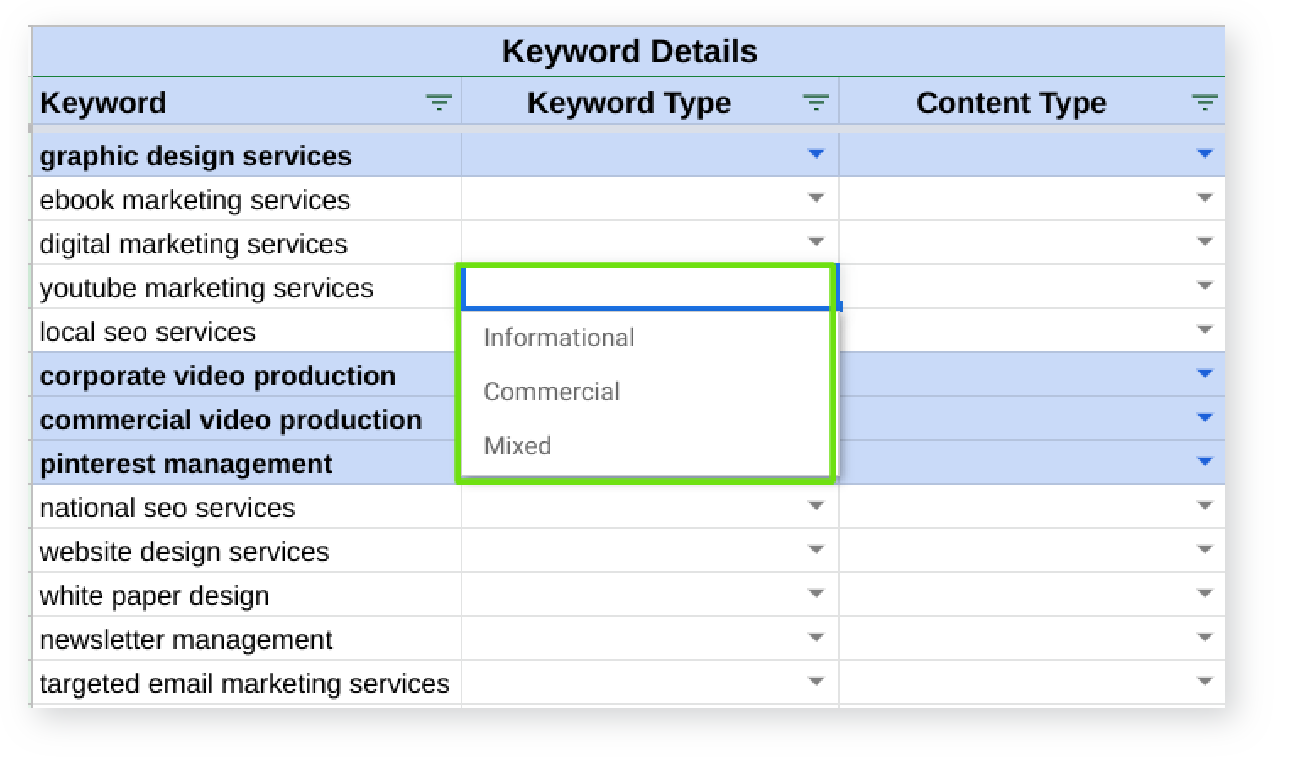This screenshot has width=1291, height=775.
Task: Open Content Type dropdown for newsletter management
Action: (1204, 639)
